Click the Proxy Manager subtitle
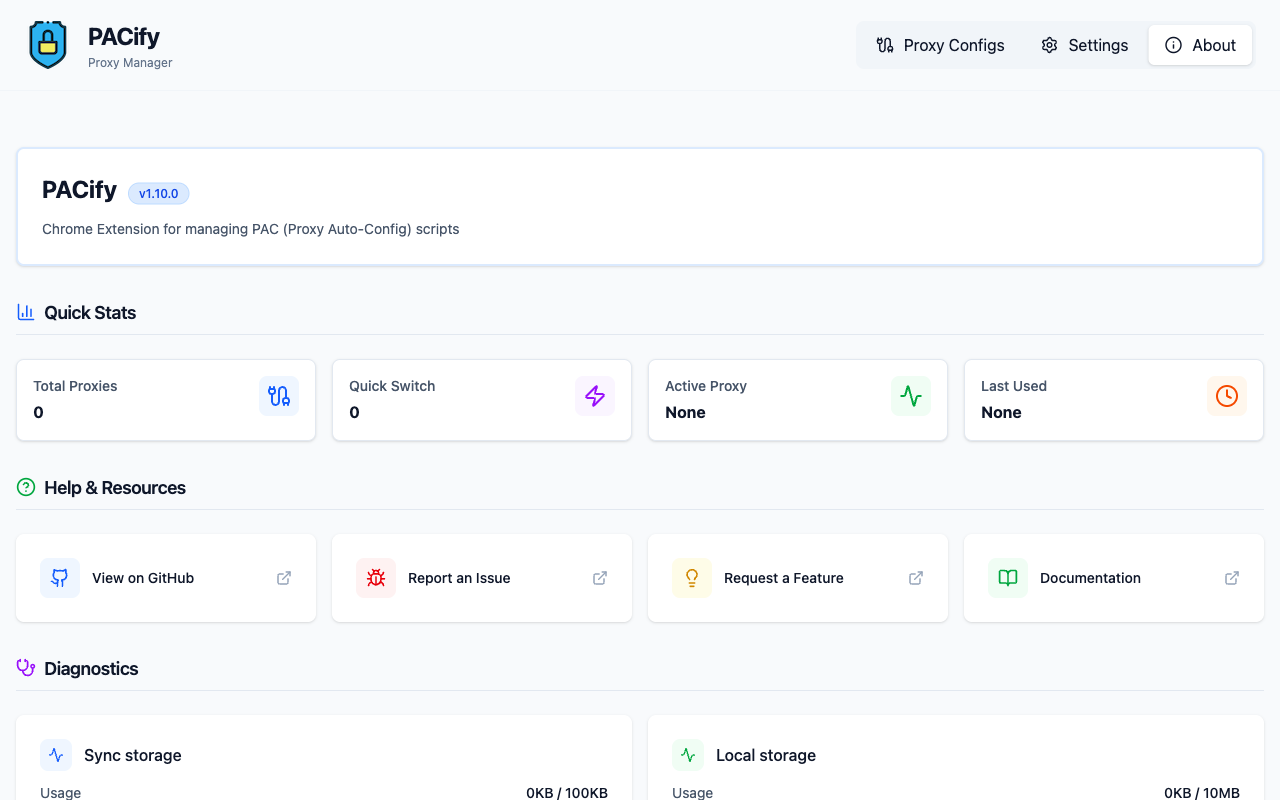This screenshot has height=800, width=1280. tap(130, 63)
